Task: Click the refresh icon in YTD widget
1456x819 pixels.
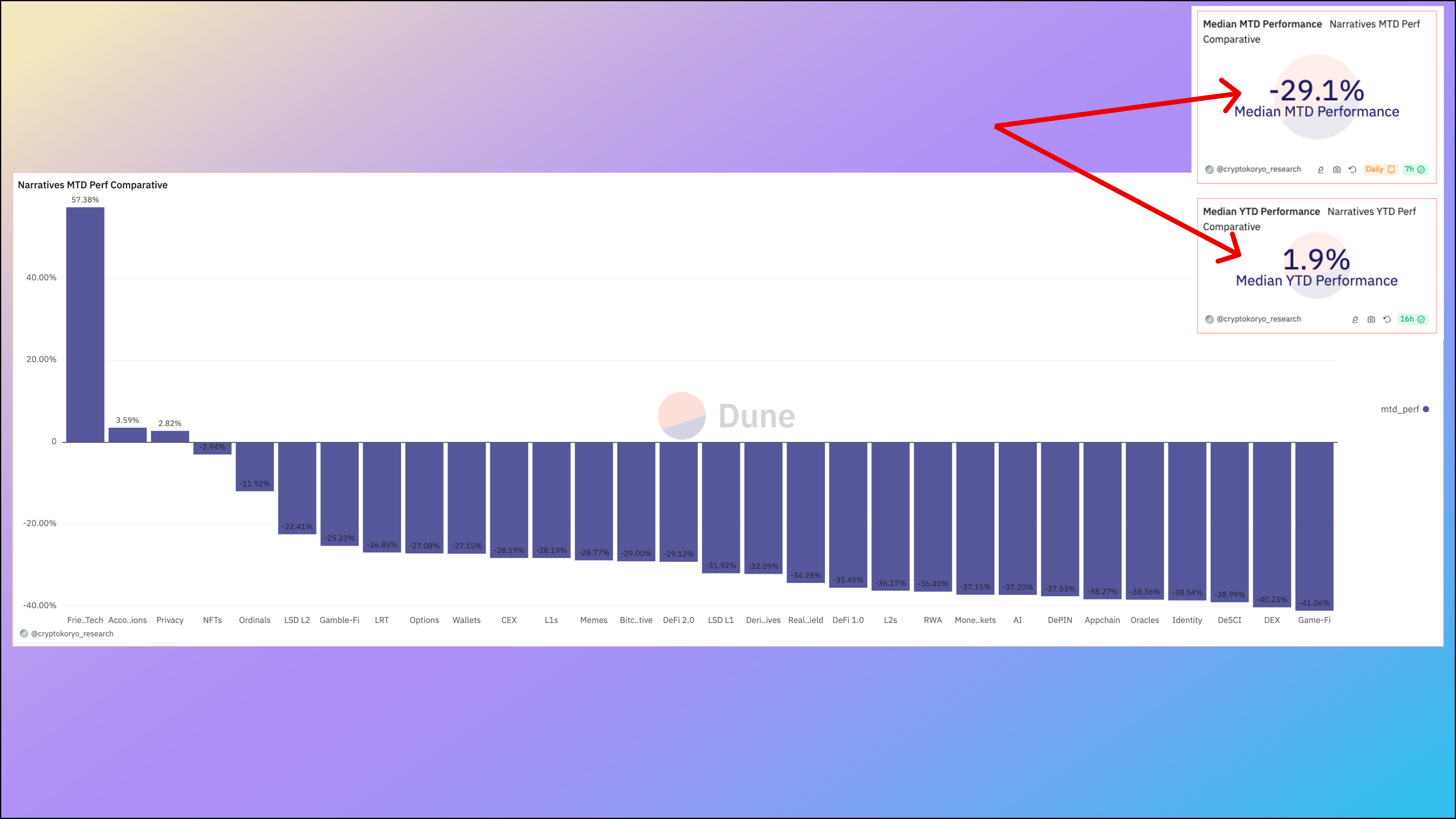Action: pyautogui.click(x=1387, y=319)
